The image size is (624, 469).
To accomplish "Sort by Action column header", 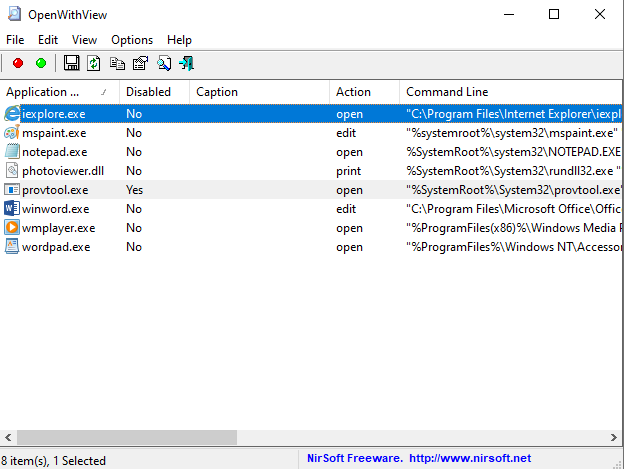I will click(364, 92).
